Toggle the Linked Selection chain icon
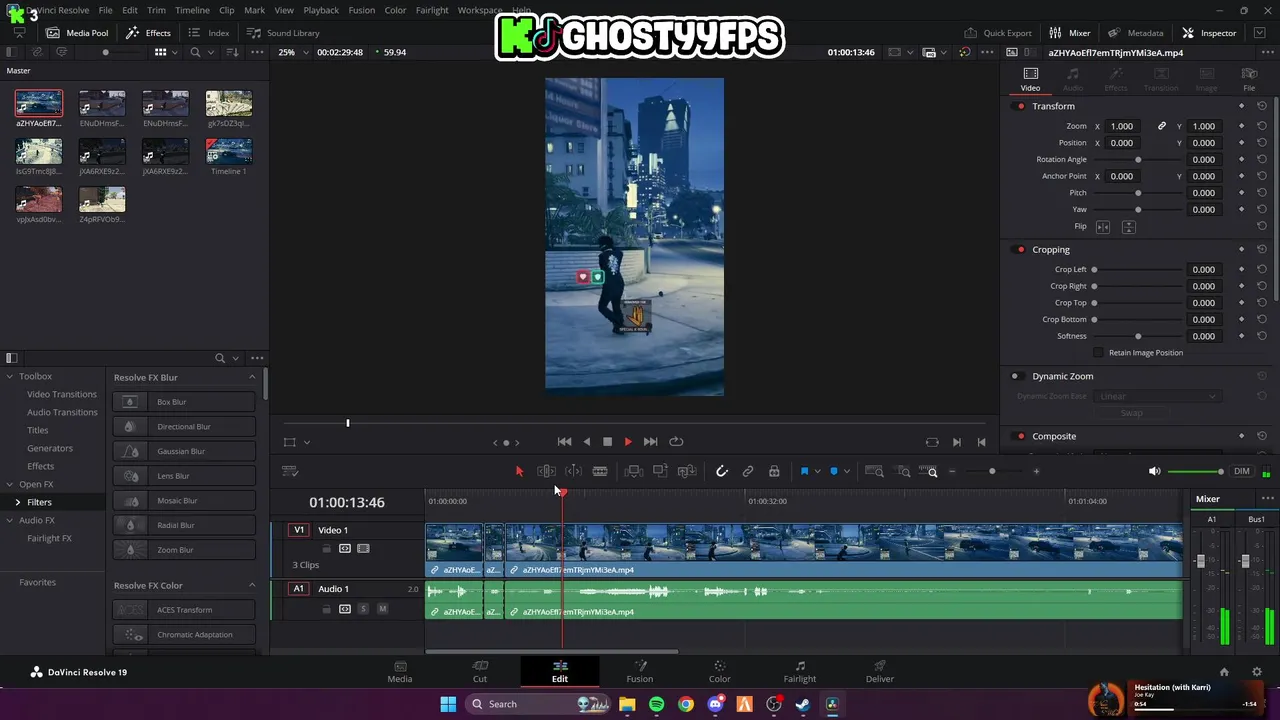Screen dimensions: 1280x720 click(748, 471)
